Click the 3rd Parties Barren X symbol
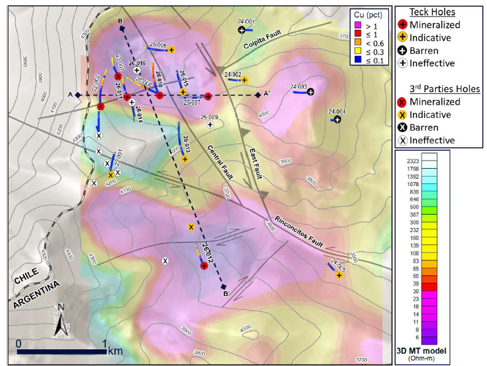This screenshot has width=487, height=366. tap(403, 128)
